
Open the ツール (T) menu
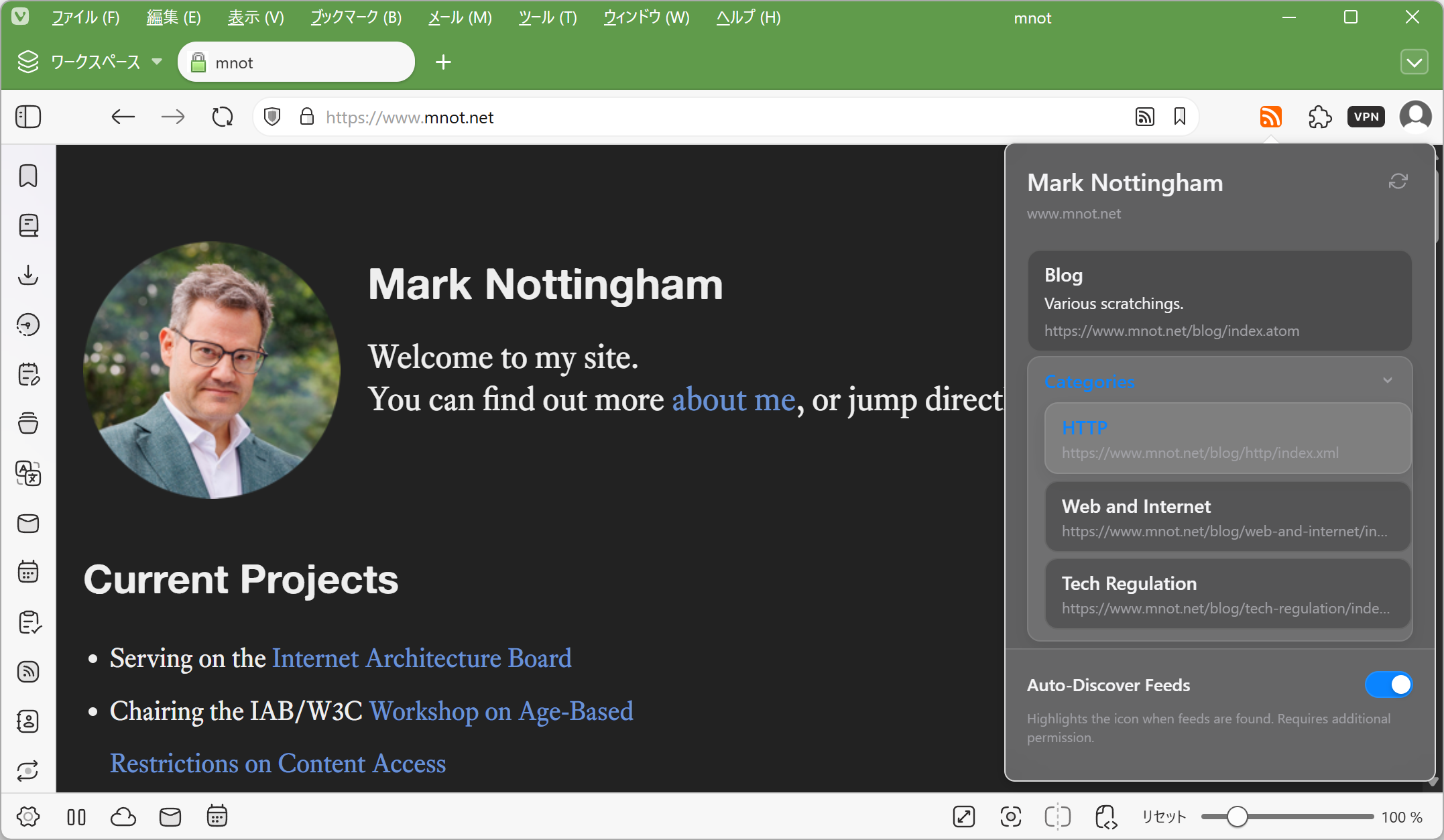547,17
